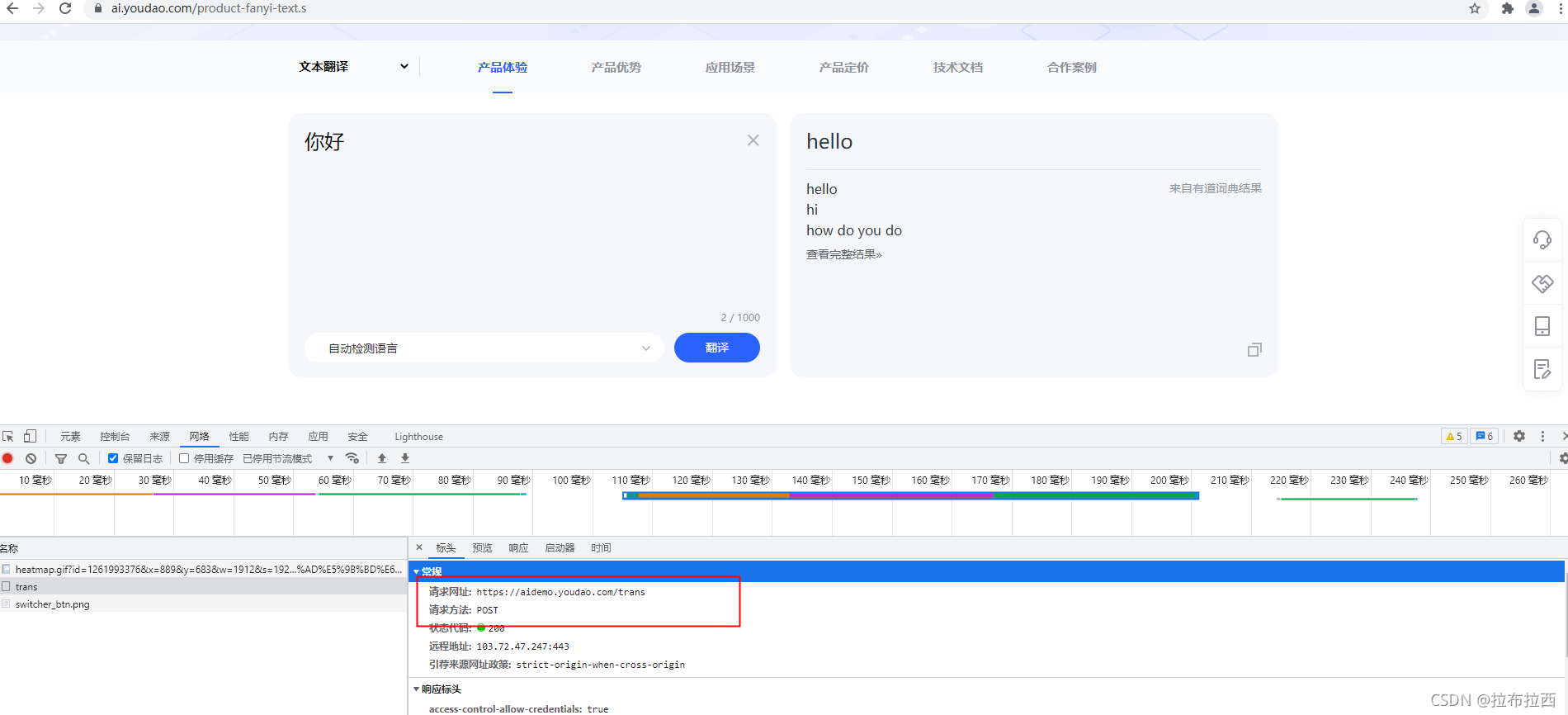1568x715 pixels.
Task: Open the customer service headset icon
Action: coord(1542,240)
